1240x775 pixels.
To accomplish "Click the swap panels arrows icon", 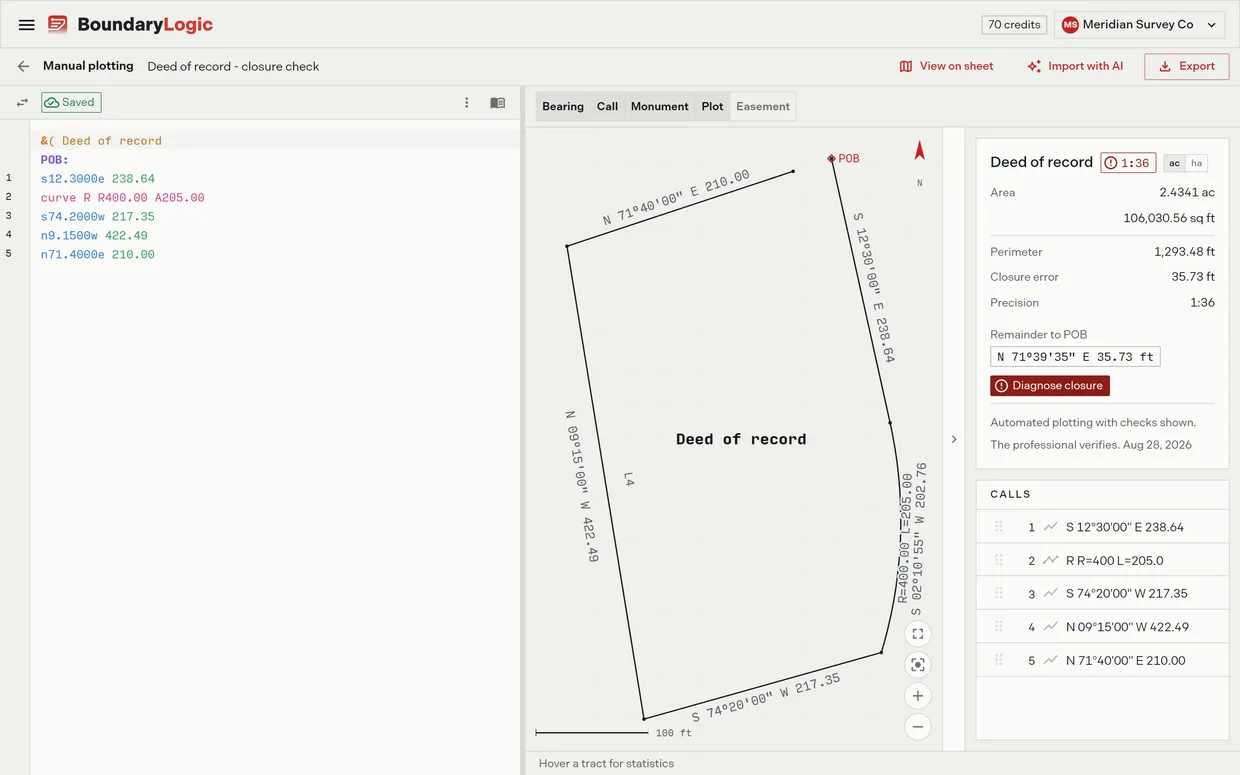I will (x=22, y=102).
